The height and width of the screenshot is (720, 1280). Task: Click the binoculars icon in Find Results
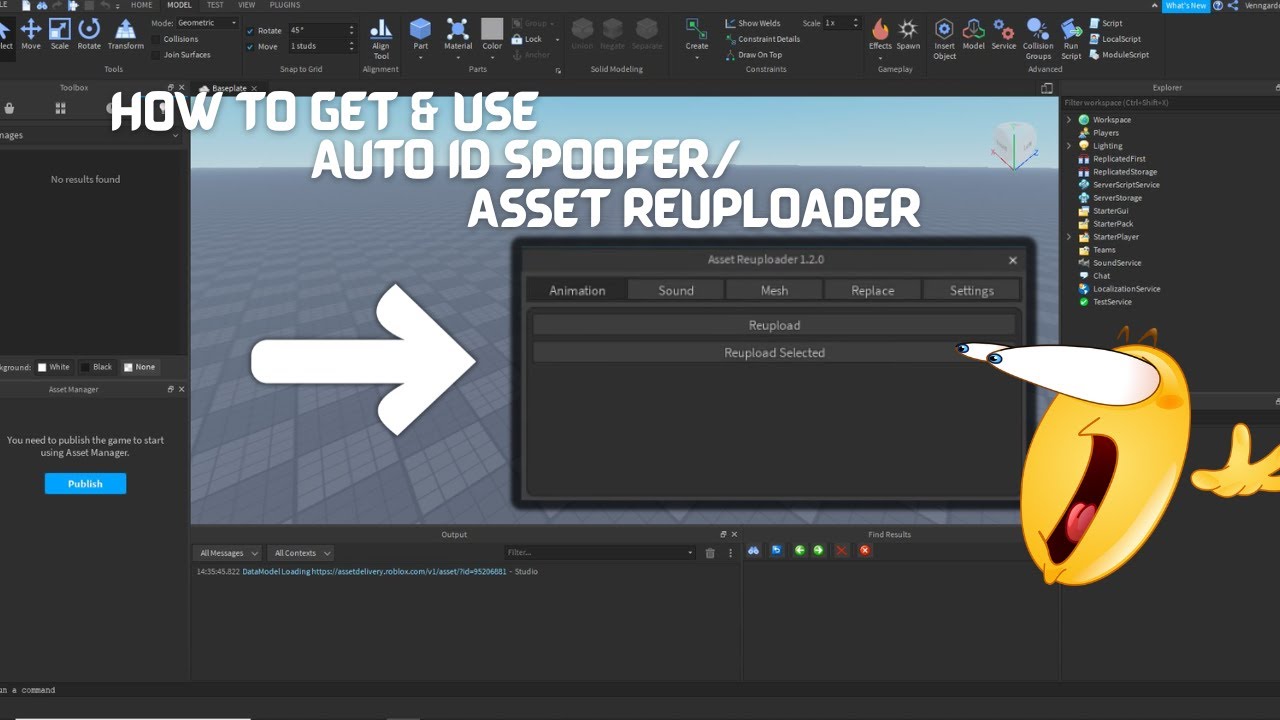coord(754,550)
